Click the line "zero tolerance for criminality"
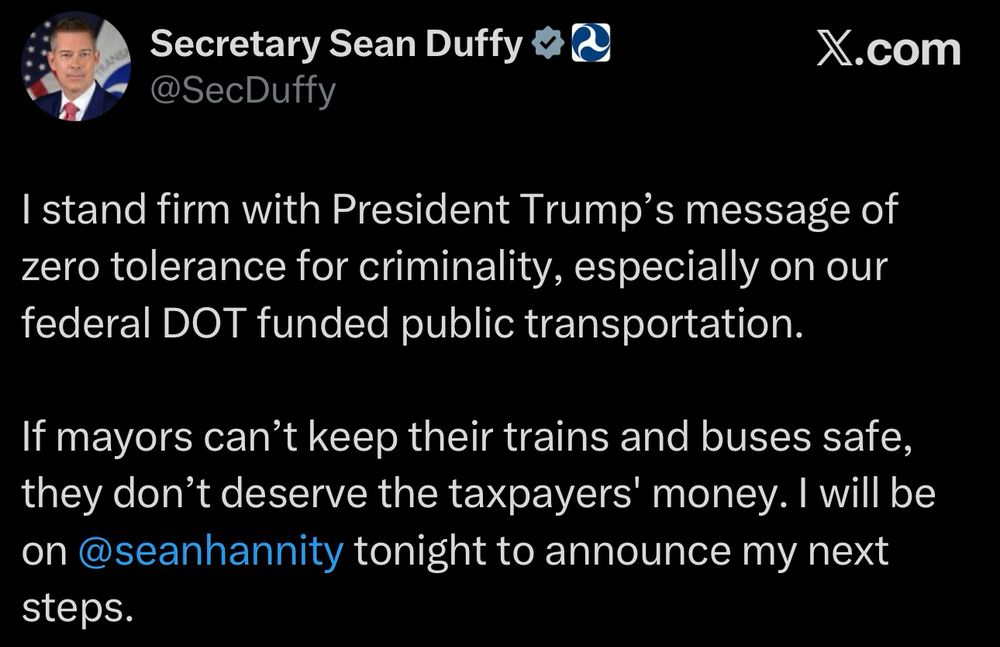This screenshot has width=1000, height=647. [x=286, y=266]
